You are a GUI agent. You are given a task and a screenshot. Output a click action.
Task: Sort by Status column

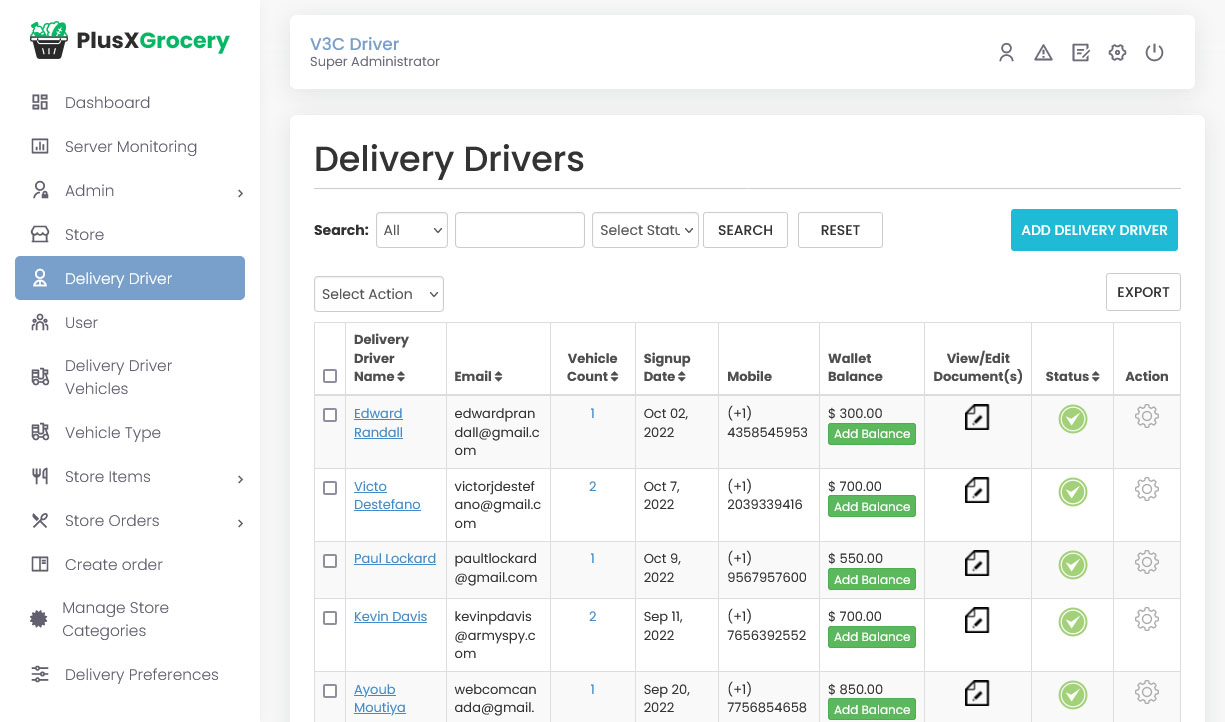[x=1073, y=377]
